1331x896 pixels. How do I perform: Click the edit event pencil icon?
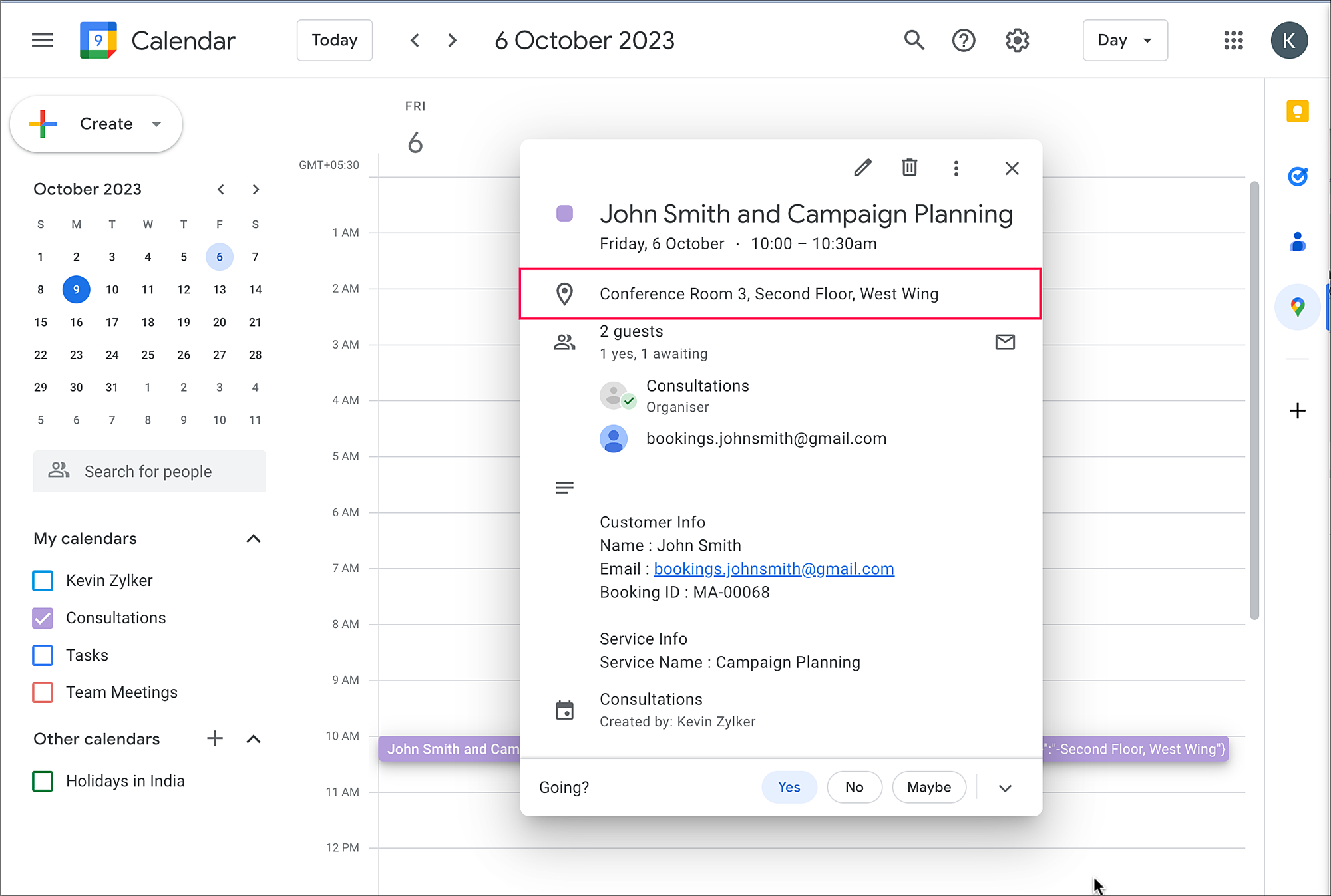862,168
